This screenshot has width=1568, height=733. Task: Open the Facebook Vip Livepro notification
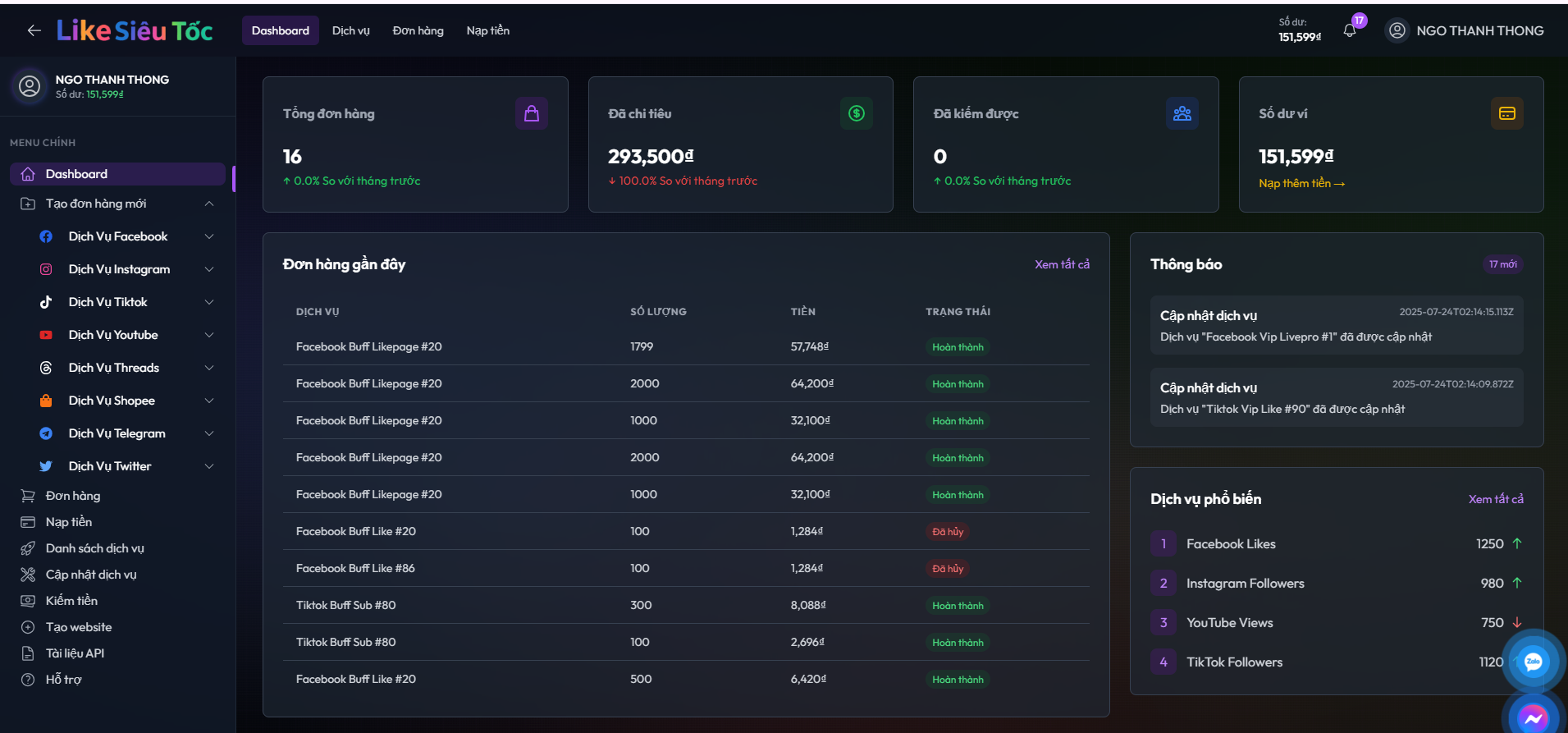pyautogui.click(x=1336, y=326)
